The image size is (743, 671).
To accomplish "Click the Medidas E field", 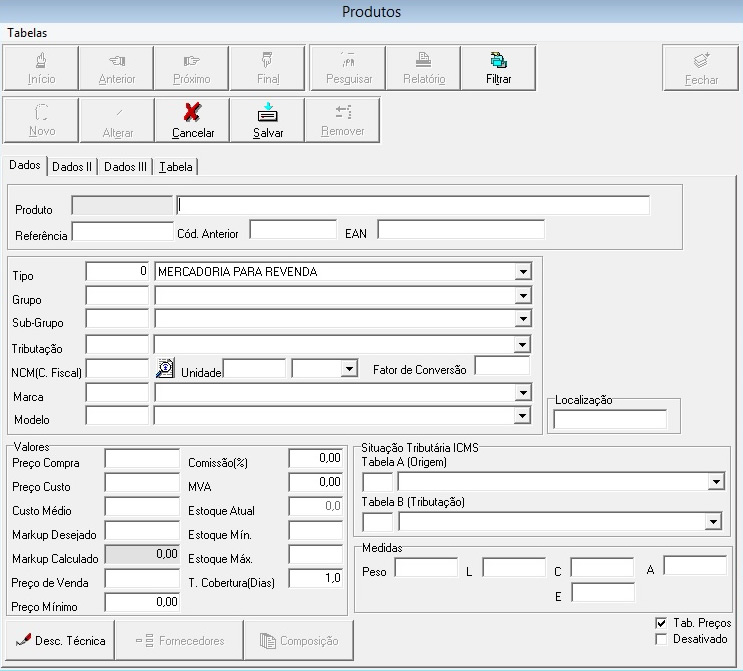I will click(602, 592).
